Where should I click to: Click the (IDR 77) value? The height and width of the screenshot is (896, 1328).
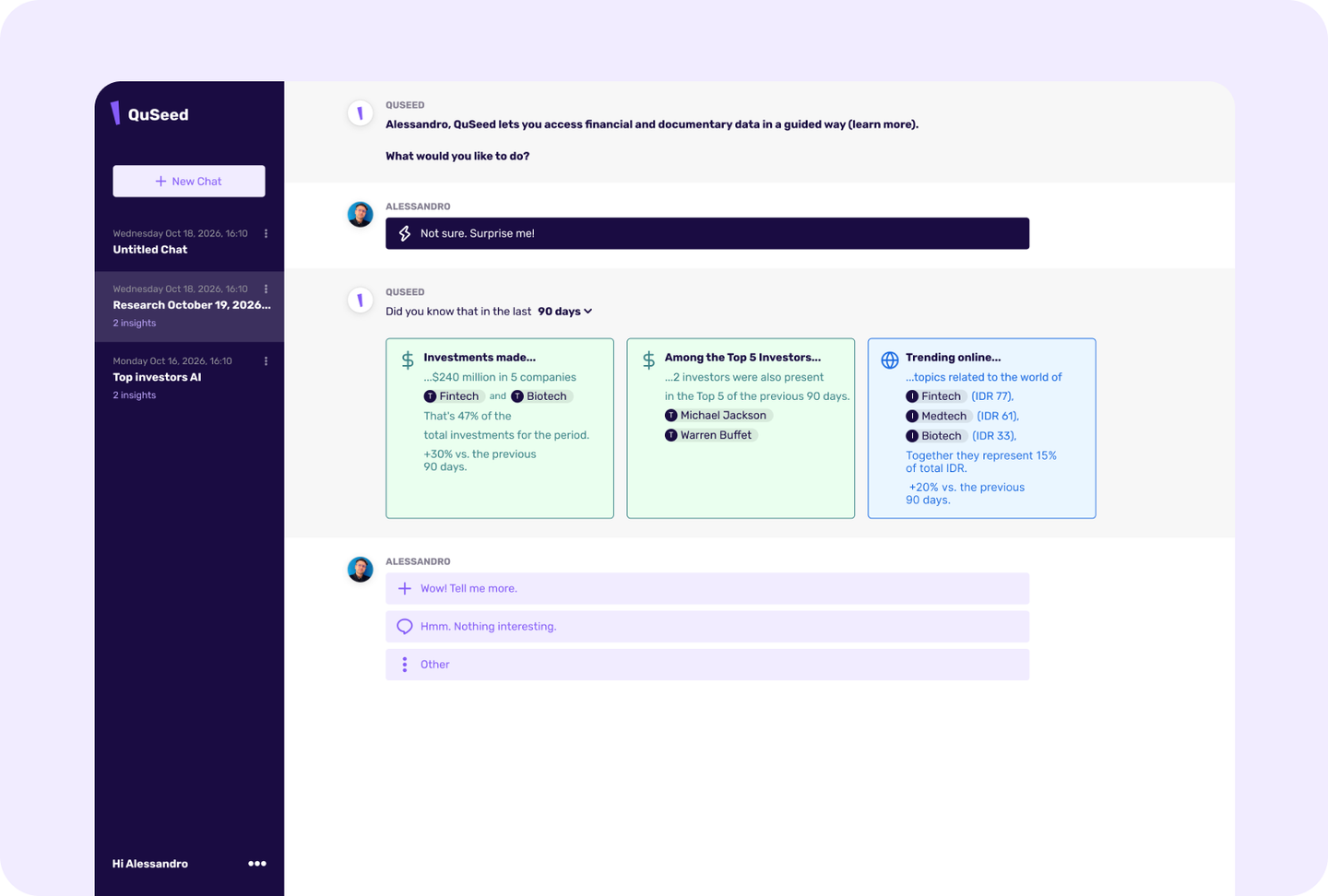992,396
